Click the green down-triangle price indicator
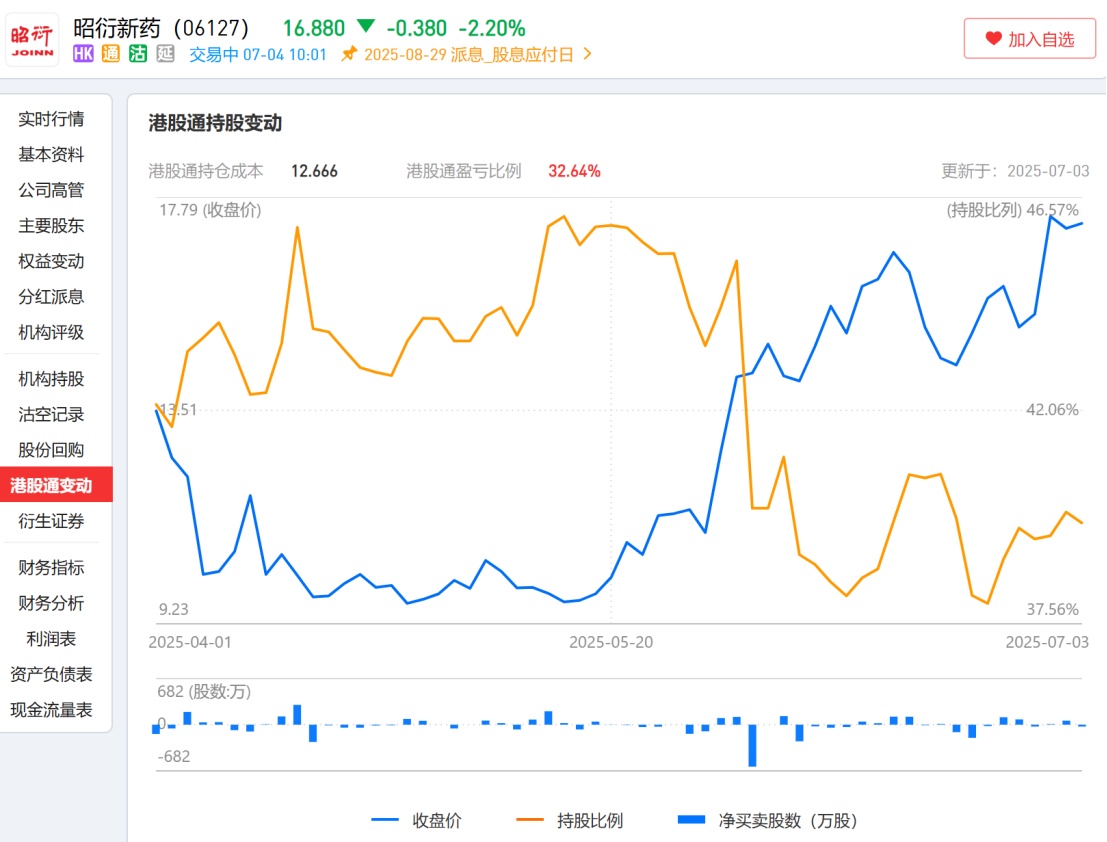 pyautogui.click(x=366, y=27)
